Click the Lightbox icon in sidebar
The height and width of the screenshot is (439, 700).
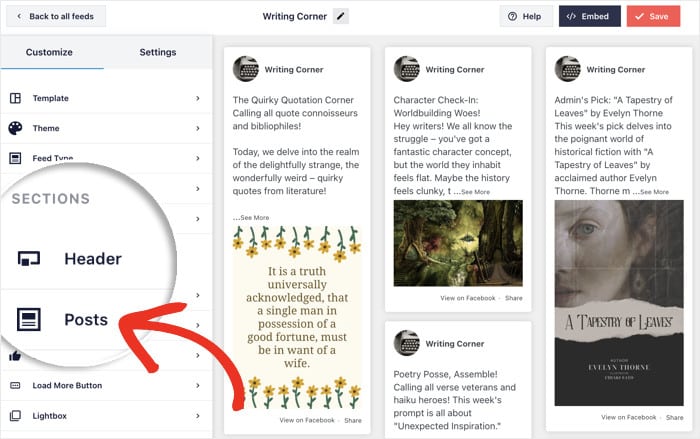15,416
